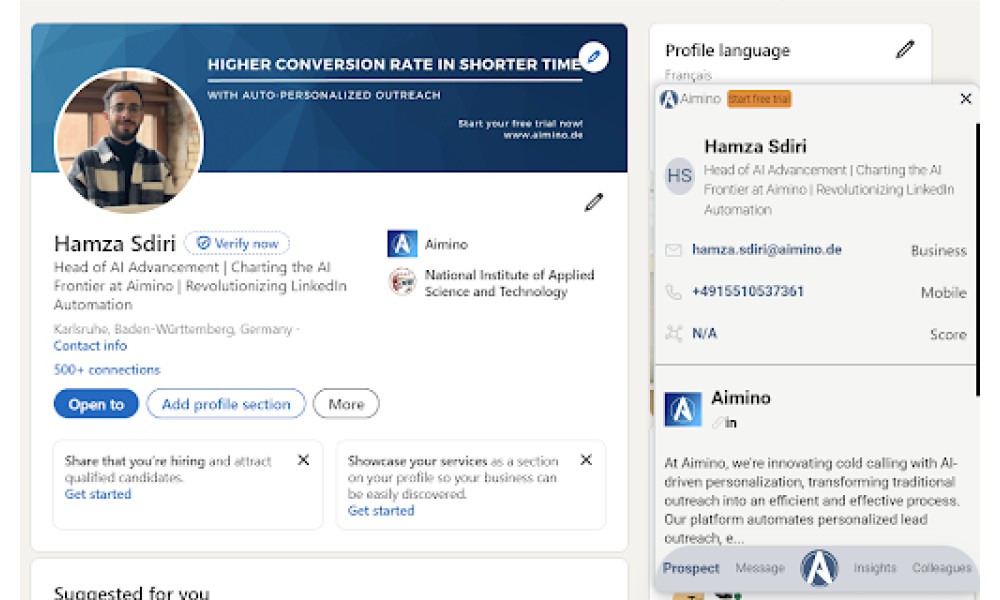Screen dimensions: 1000x600
Task: Switch to the Colleagues tab
Action: tap(941, 567)
